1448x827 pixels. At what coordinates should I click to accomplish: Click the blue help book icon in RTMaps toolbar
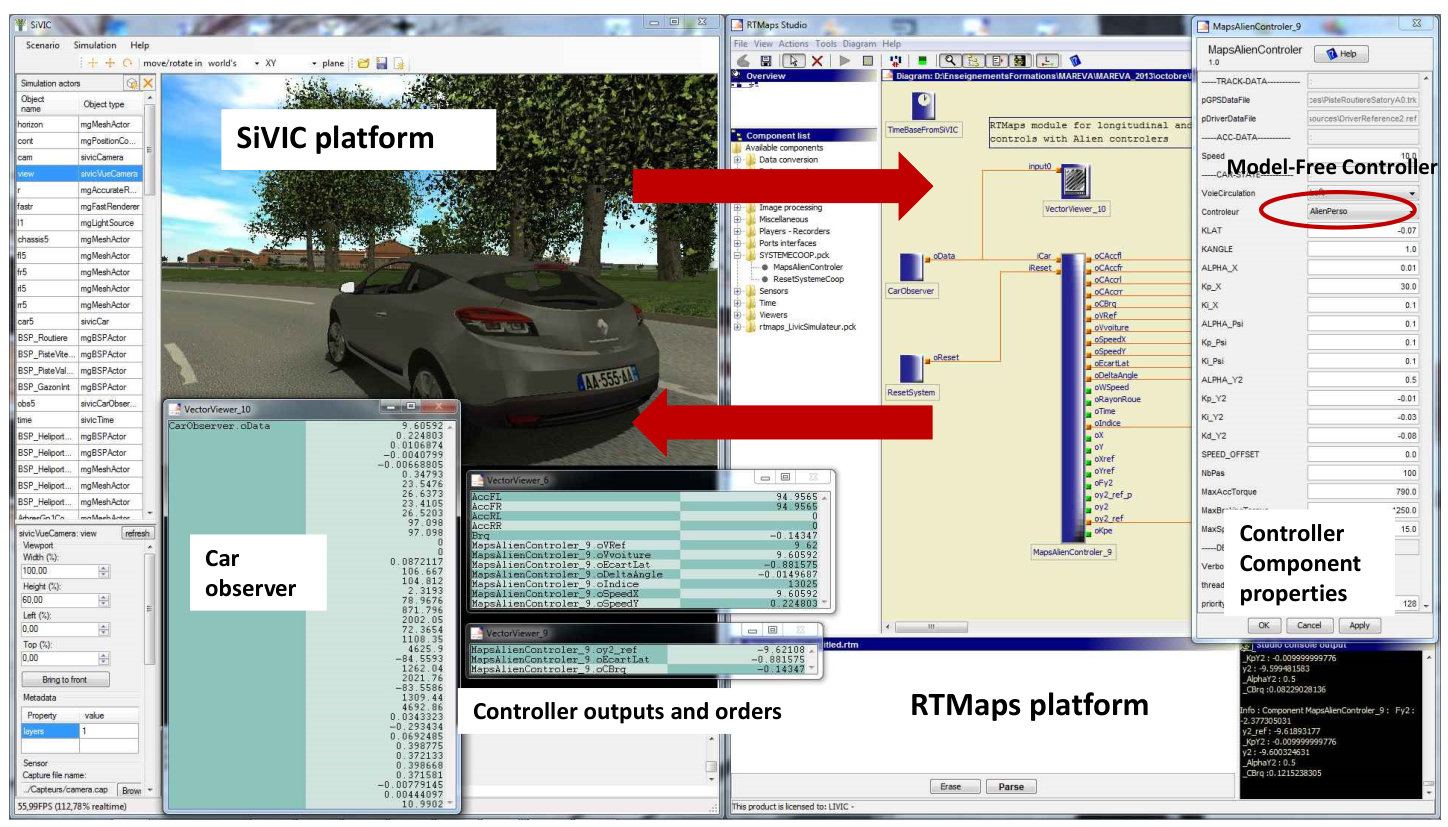[x=1075, y=61]
